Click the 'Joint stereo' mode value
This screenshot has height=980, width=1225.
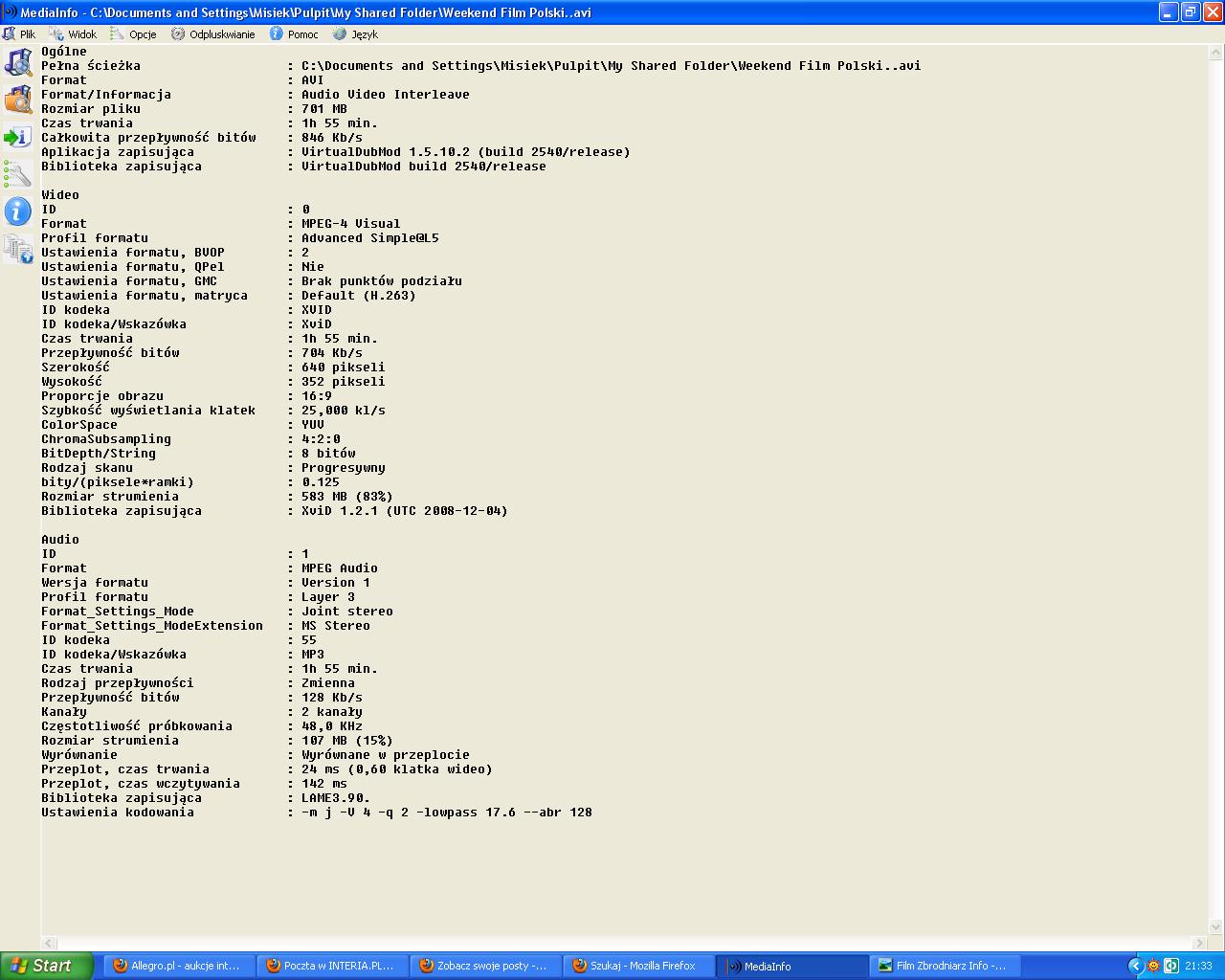coord(347,612)
